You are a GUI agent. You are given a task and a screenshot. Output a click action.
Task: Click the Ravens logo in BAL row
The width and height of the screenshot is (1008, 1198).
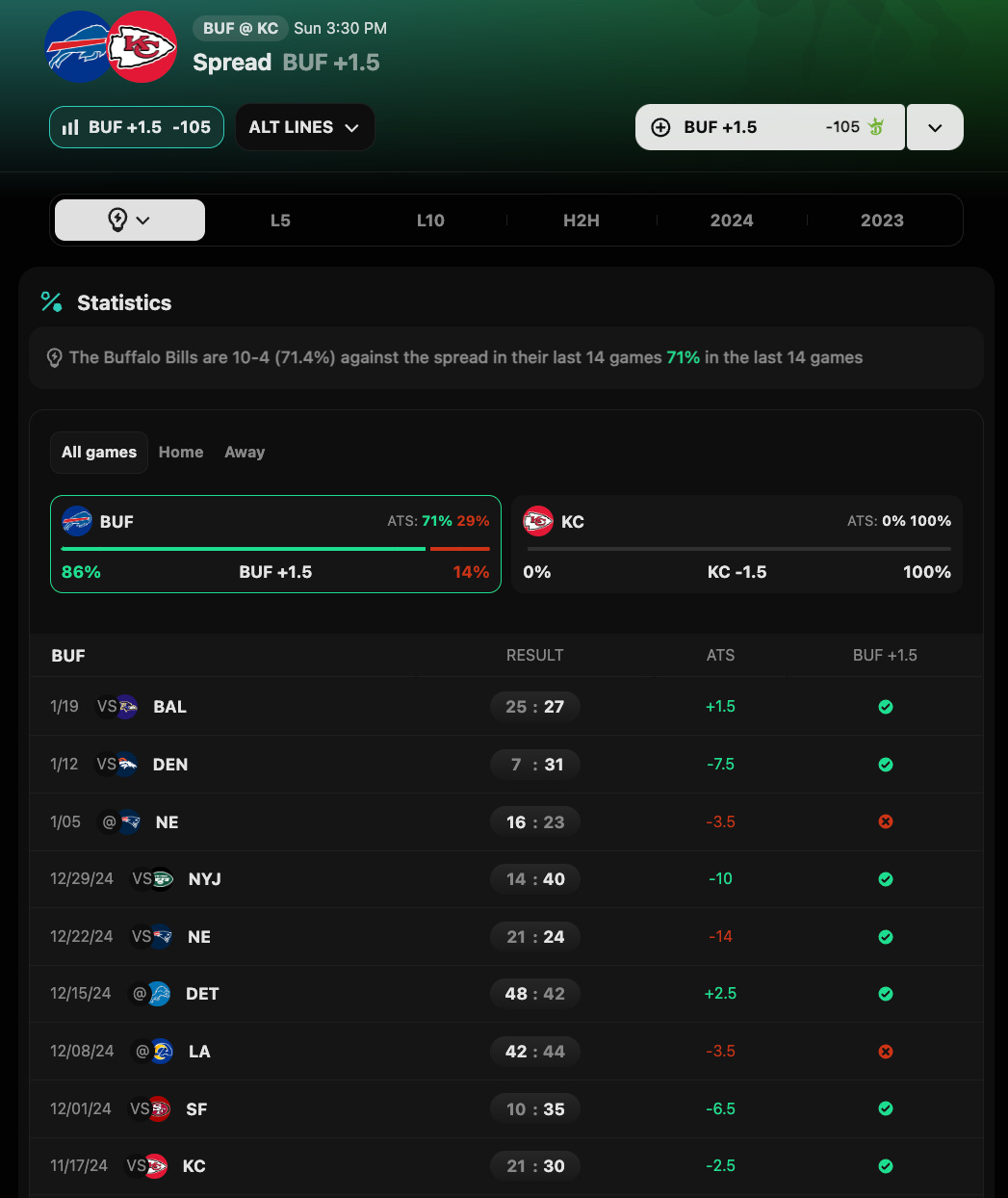click(x=126, y=707)
